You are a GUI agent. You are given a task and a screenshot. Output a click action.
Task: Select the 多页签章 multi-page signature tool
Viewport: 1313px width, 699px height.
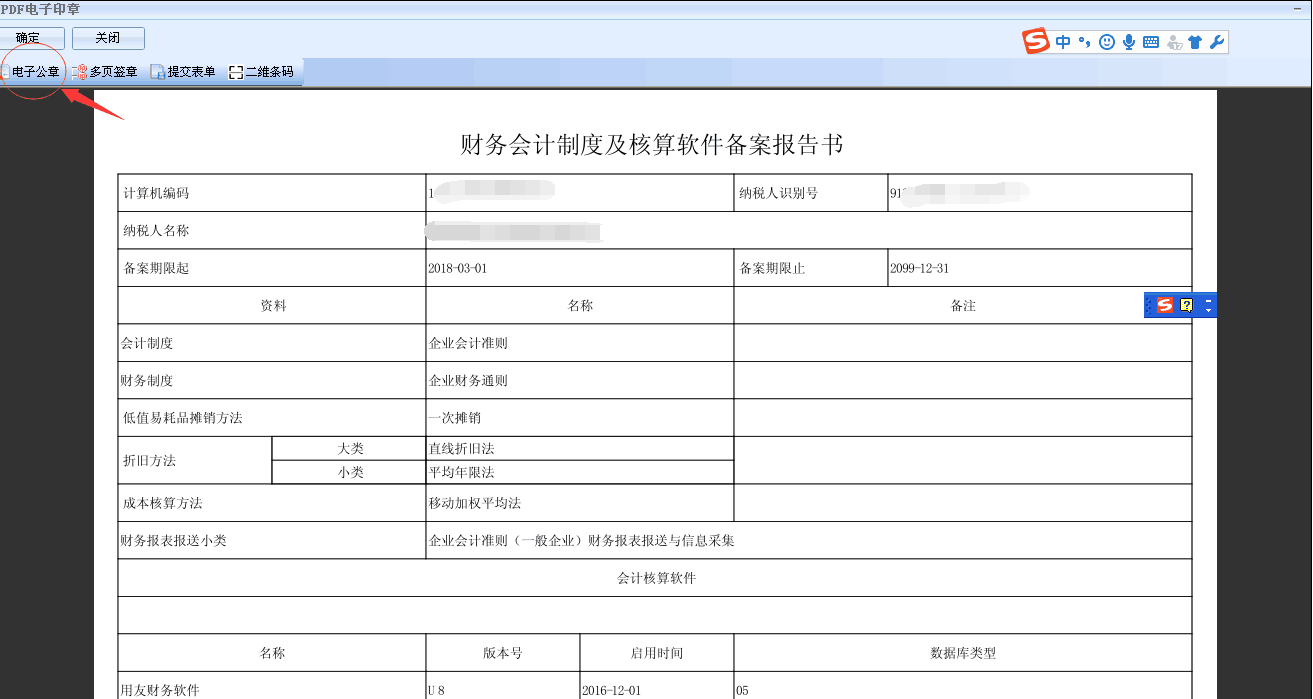(x=105, y=72)
